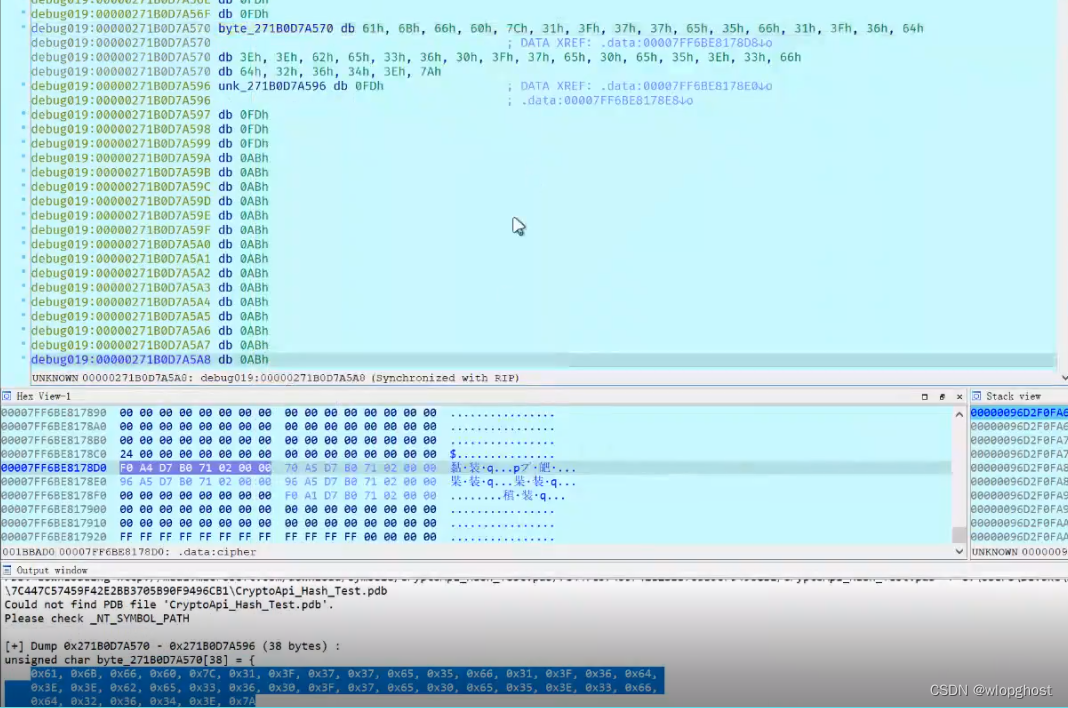
Task: Select hex row address 00007FF6BE8178F0
Action: (54, 495)
